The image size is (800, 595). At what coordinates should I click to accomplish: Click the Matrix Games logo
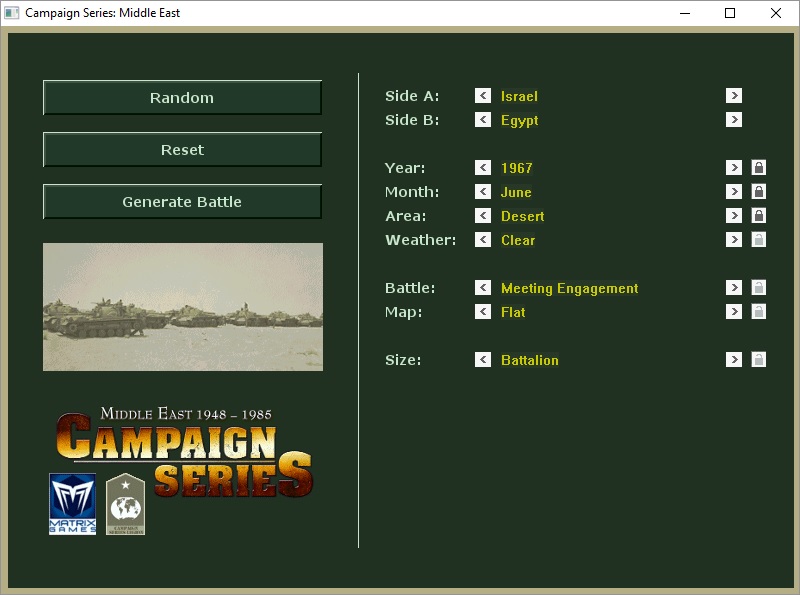tap(72, 504)
